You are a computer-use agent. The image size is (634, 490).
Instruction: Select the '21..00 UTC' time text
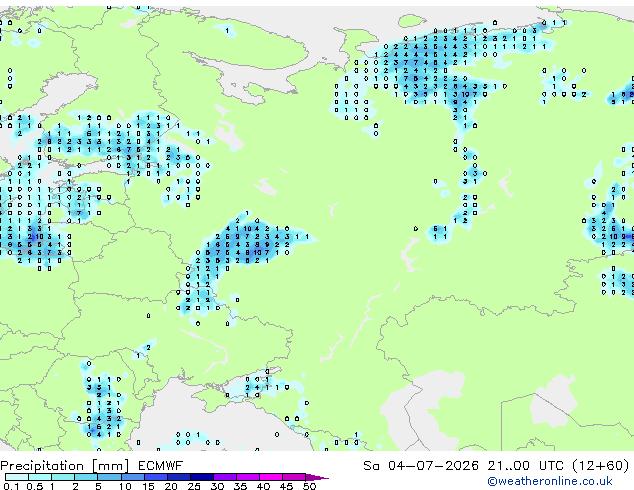[x=525, y=466]
